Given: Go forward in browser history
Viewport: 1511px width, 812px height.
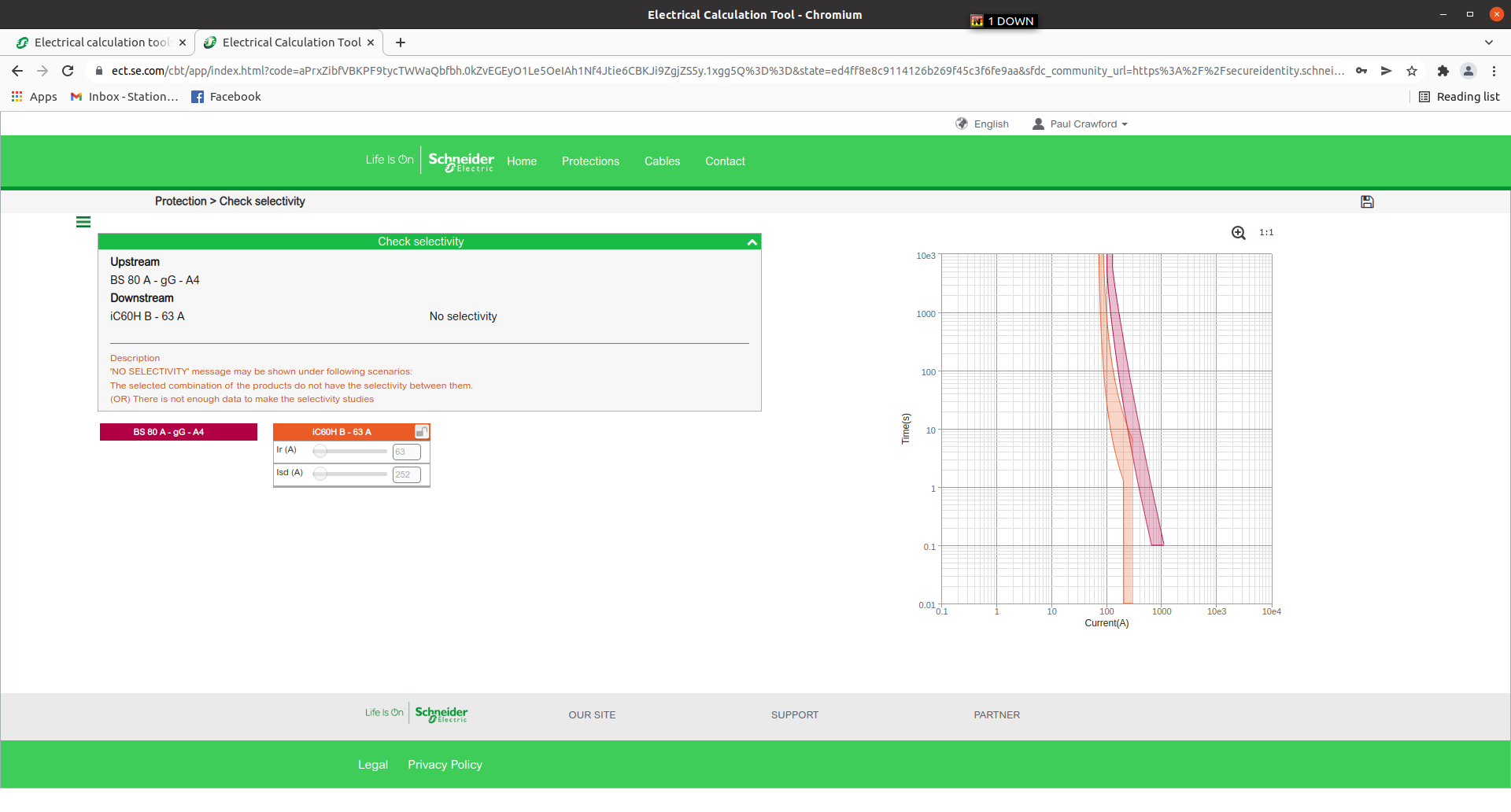Looking at the screenshot, I should point(42,71).
